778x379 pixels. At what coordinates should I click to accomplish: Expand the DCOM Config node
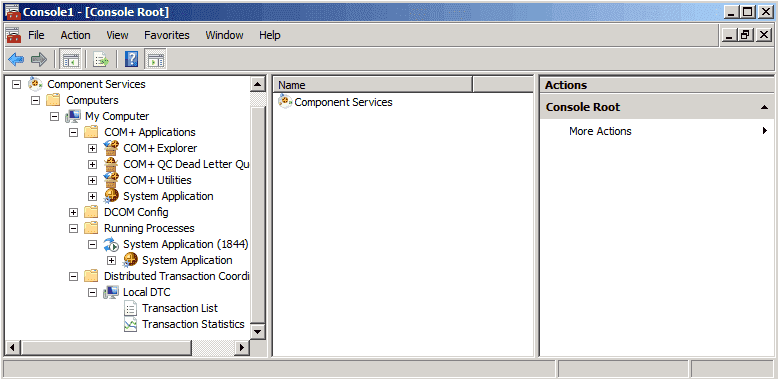click(x=73, y=212)
